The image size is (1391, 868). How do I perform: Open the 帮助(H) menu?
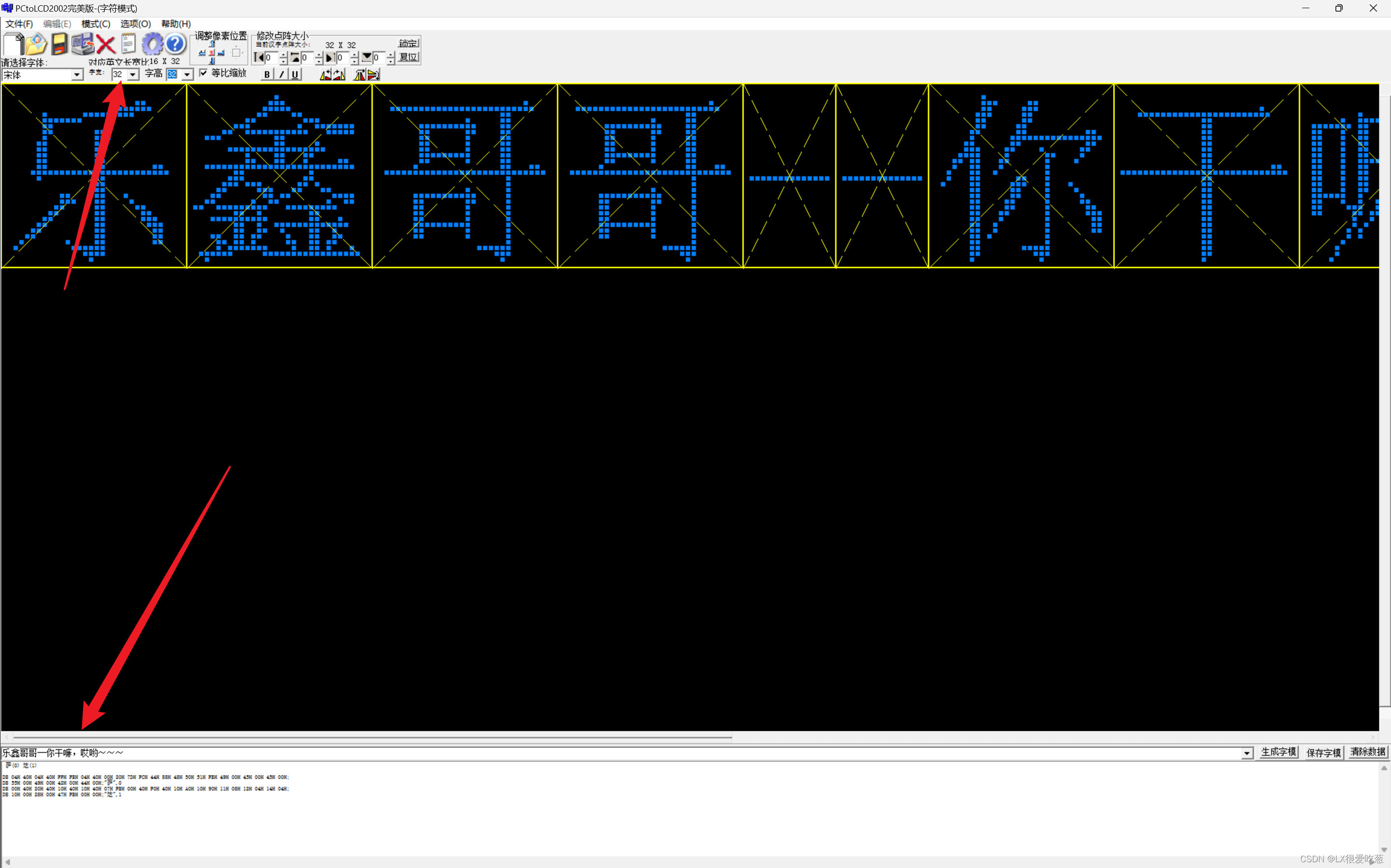click(176, 24)
